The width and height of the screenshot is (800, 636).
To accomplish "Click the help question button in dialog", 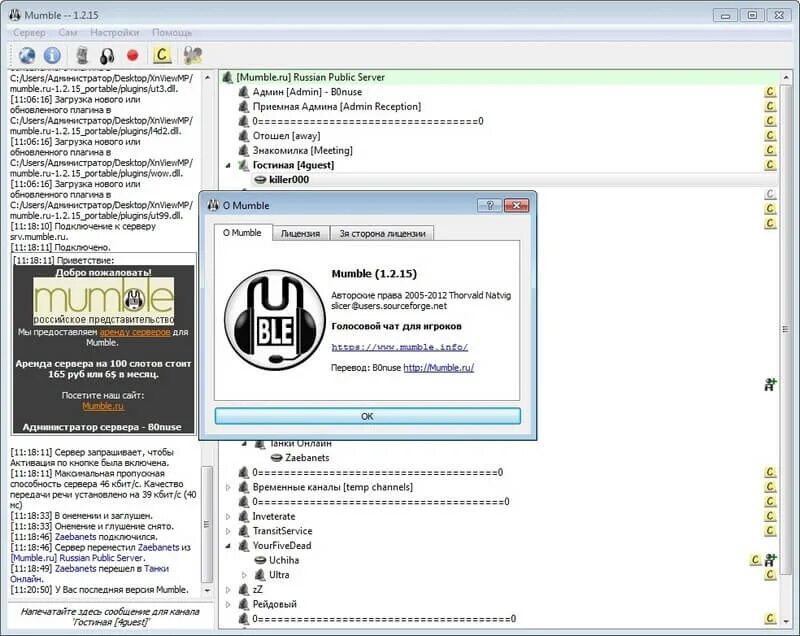I will (489, 205).
